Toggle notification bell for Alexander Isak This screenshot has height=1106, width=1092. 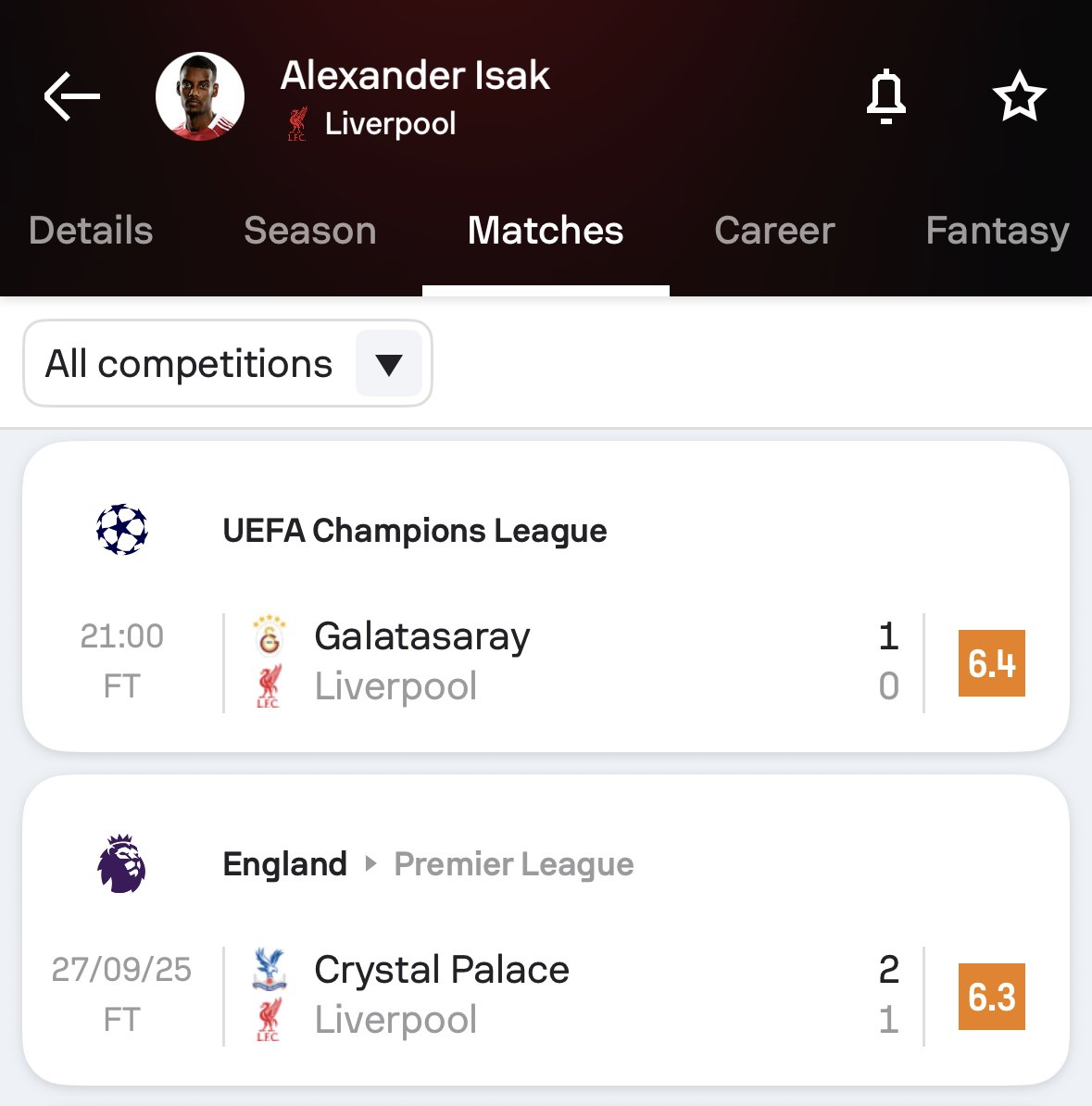click(x=885, y=96)
